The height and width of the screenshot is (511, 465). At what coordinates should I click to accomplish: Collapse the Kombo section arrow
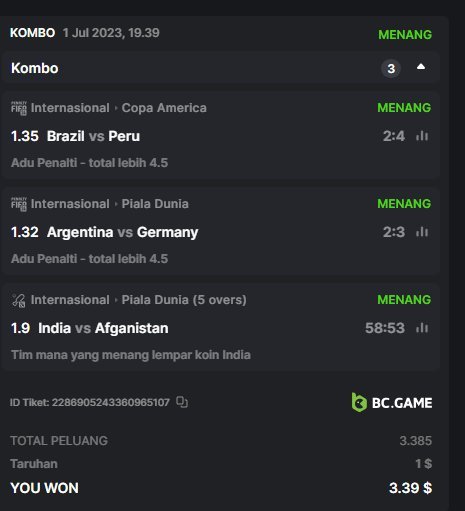click(x=421, y=67)
